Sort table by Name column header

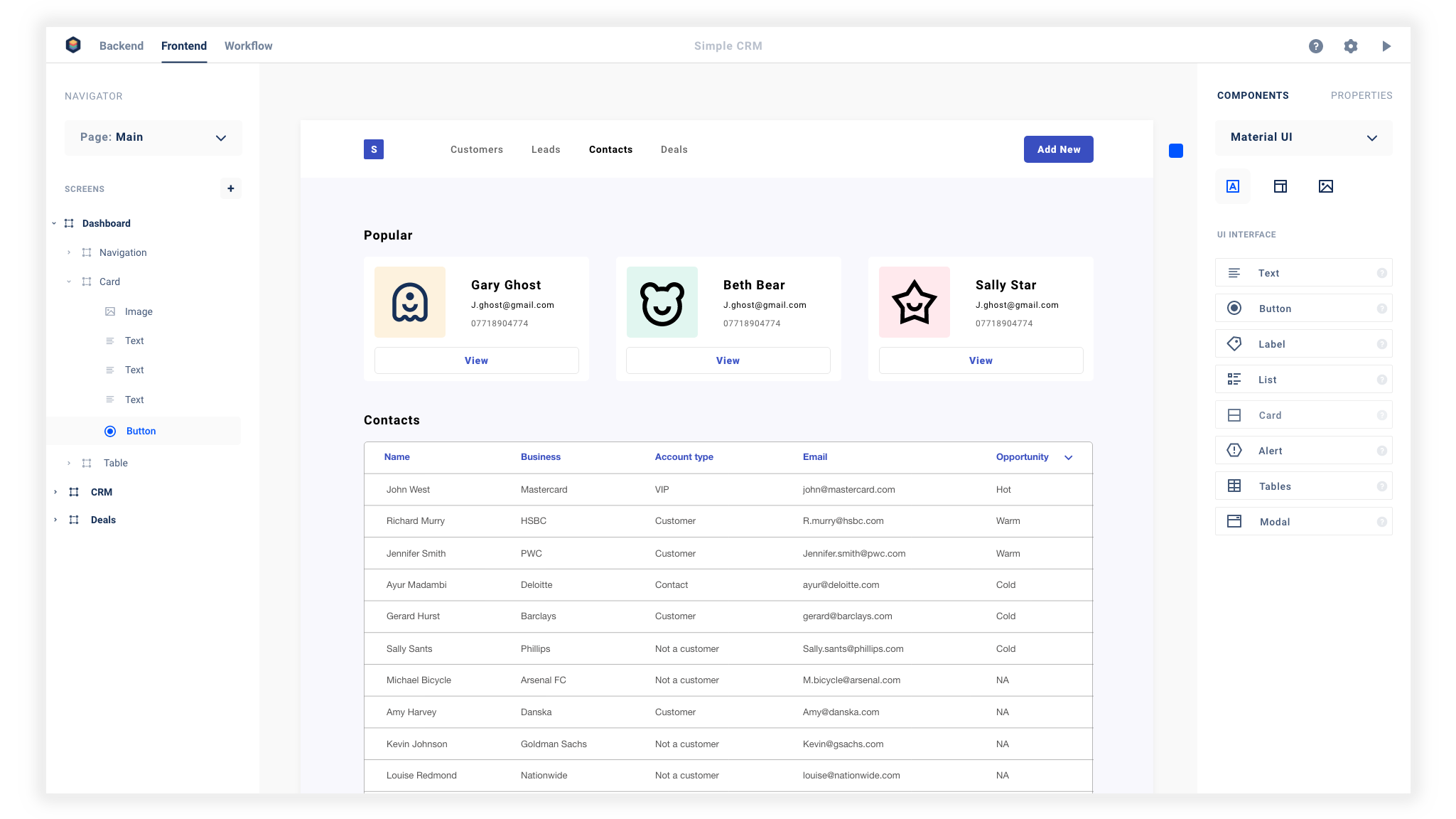(x=397, y=457)
